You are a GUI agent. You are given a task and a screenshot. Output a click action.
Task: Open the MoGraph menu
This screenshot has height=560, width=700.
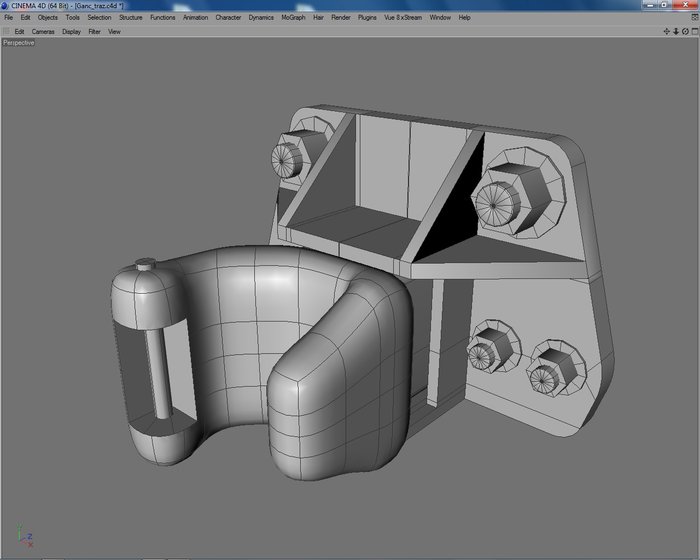pos(293,17)
